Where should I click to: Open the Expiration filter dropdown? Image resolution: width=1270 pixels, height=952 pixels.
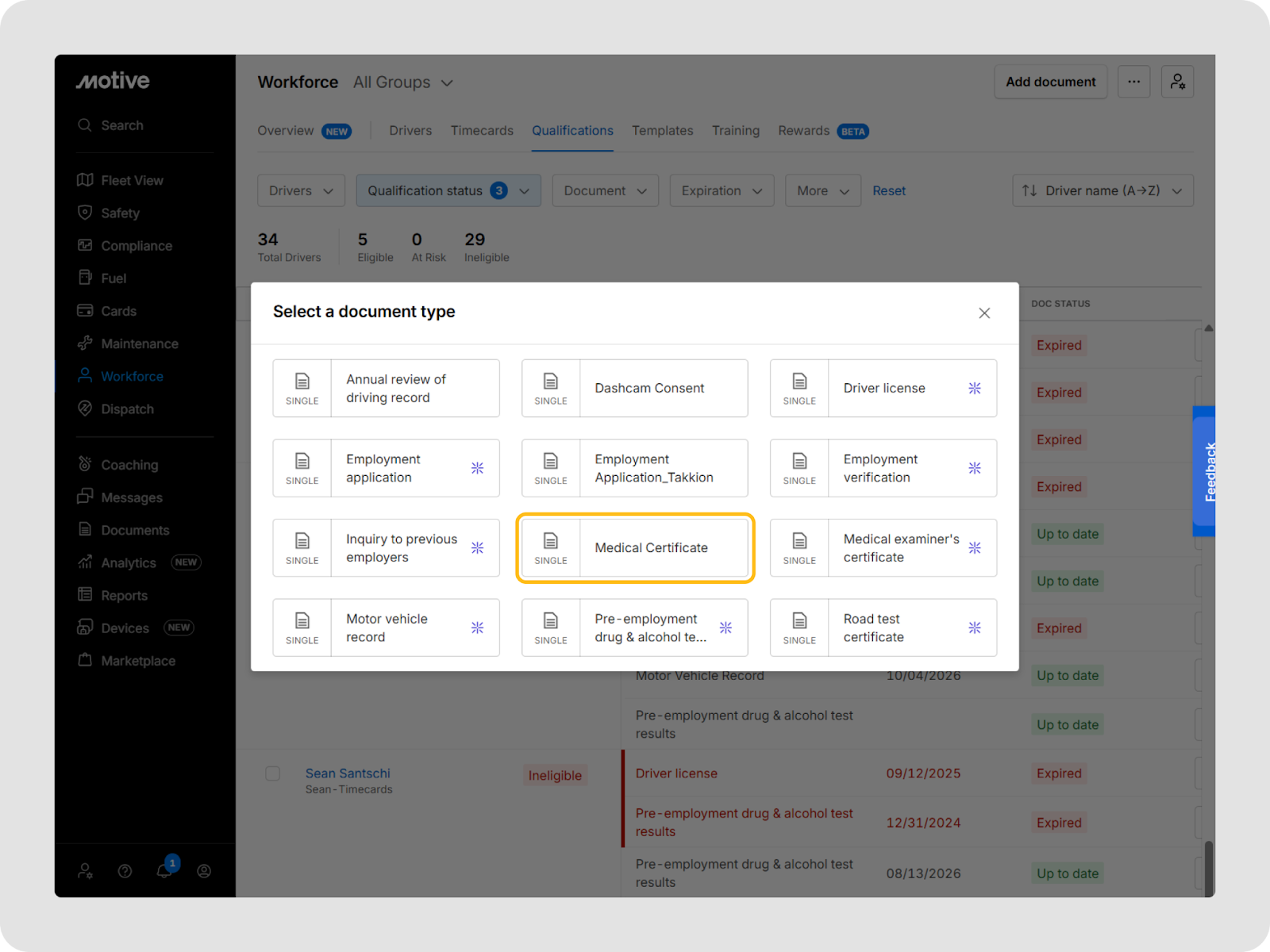click(x=722, y=191)
